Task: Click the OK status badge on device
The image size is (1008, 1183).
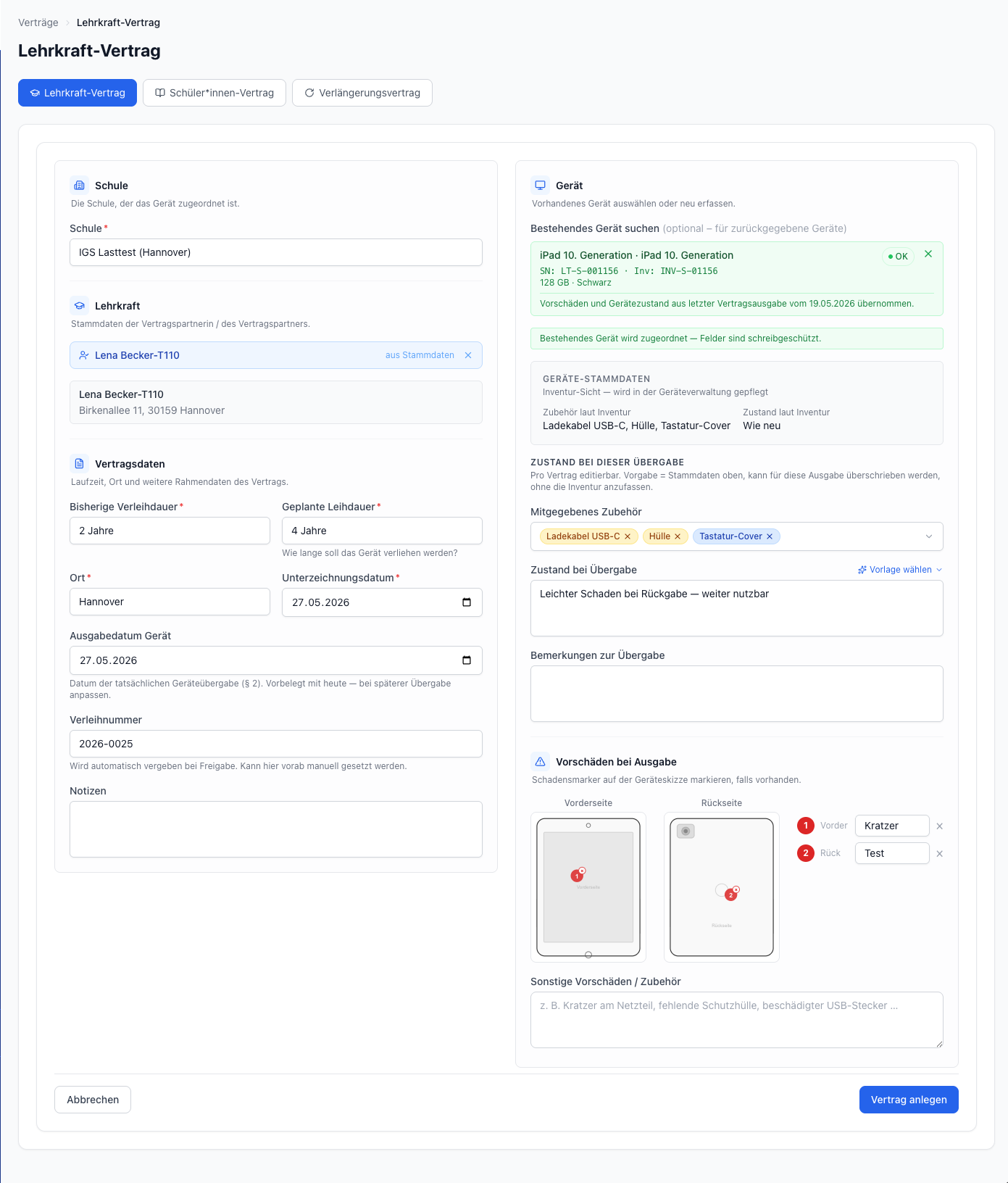Action: click(898, 256)
